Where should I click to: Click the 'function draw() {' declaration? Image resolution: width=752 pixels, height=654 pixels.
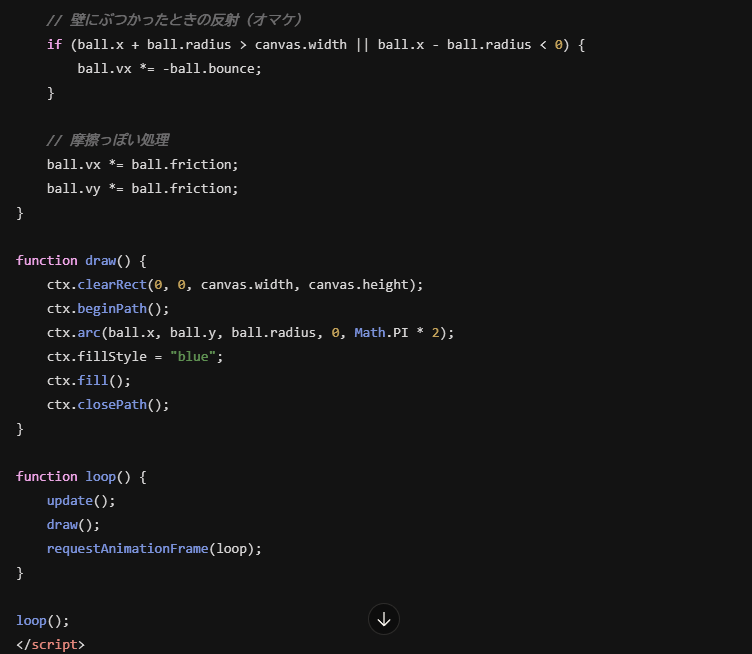click(81, 260)
